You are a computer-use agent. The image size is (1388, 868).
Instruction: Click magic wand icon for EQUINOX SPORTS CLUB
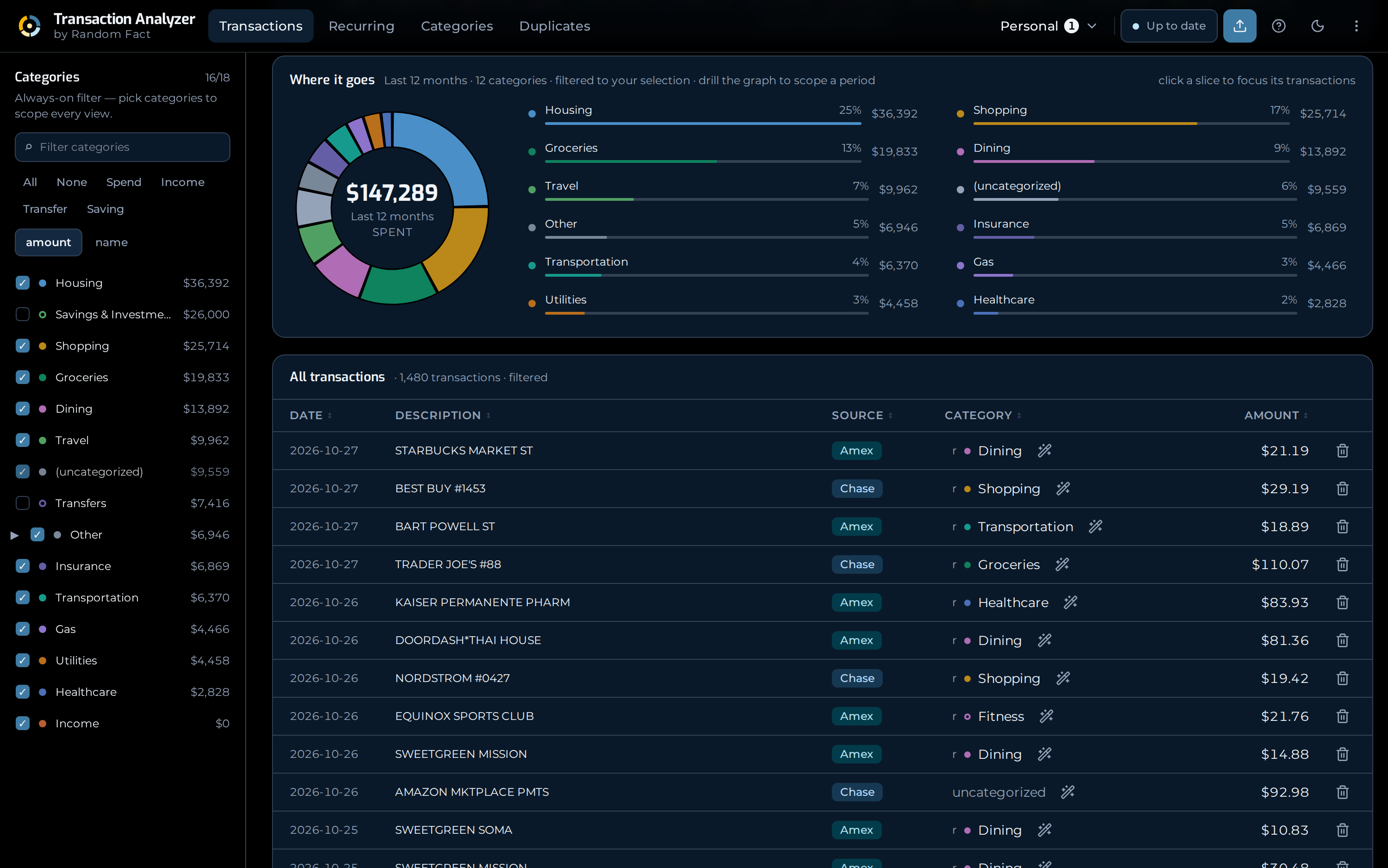pyautogui.click(x=1046, y=716)
